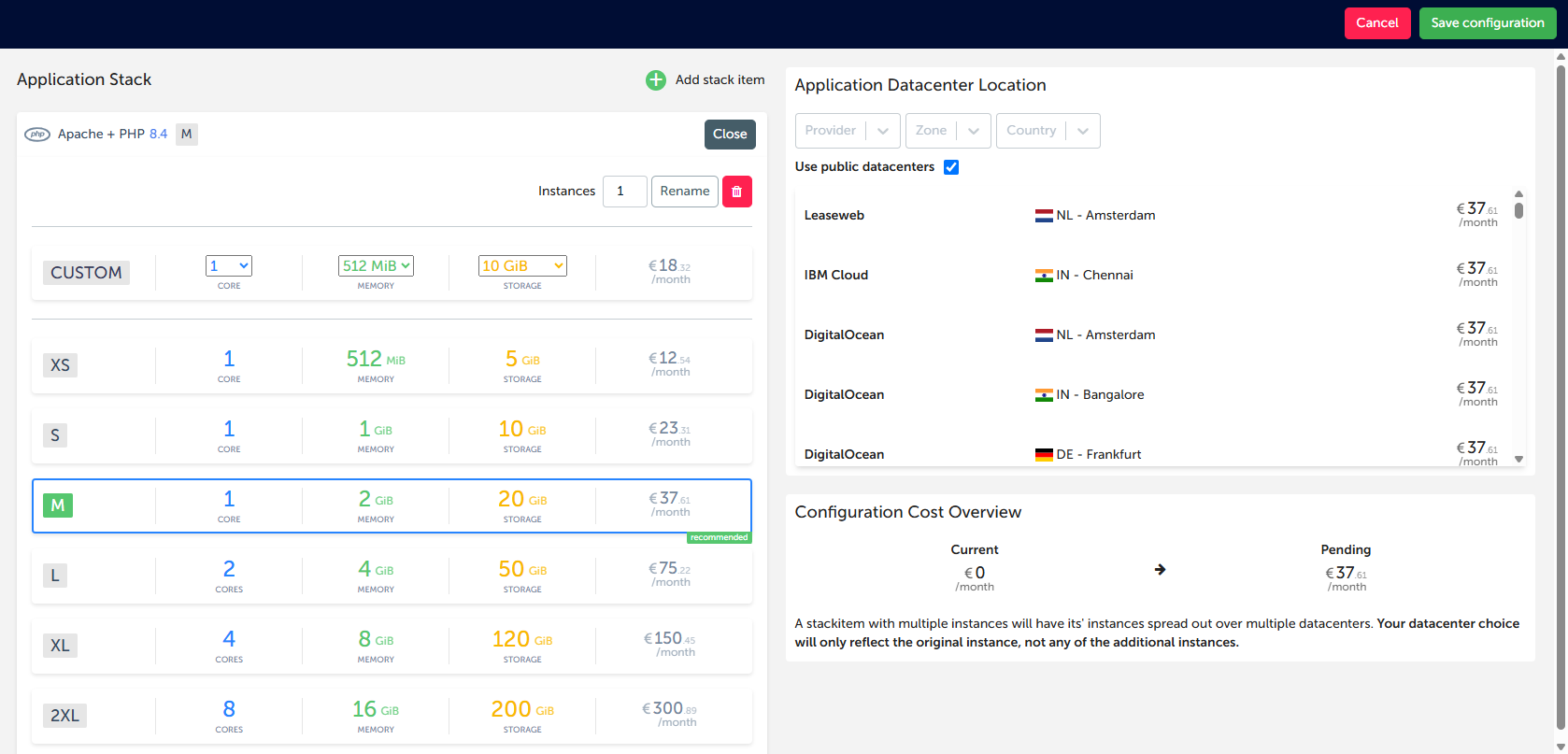Open the custom memory 512 MiB dropdown
Screen dimensions: 1568x754
[376, 266]
